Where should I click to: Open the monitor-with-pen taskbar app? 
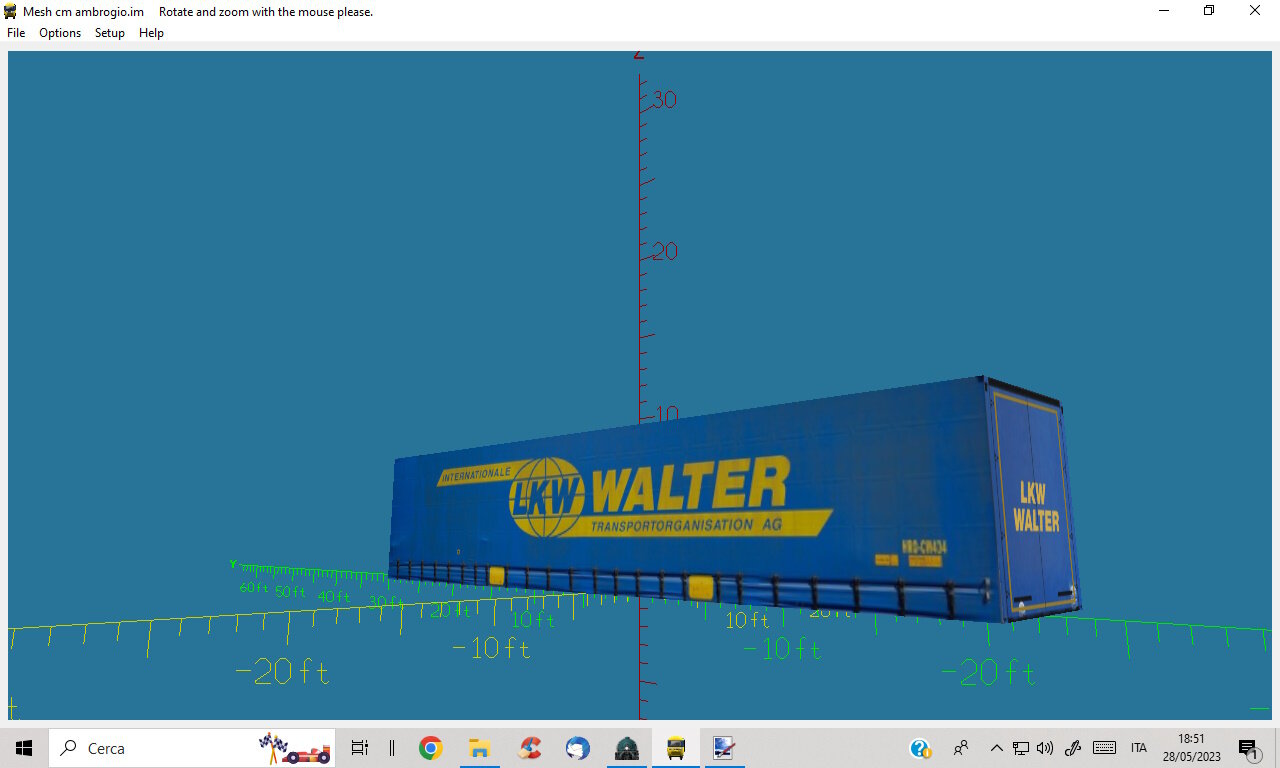(x=724, y=748)
